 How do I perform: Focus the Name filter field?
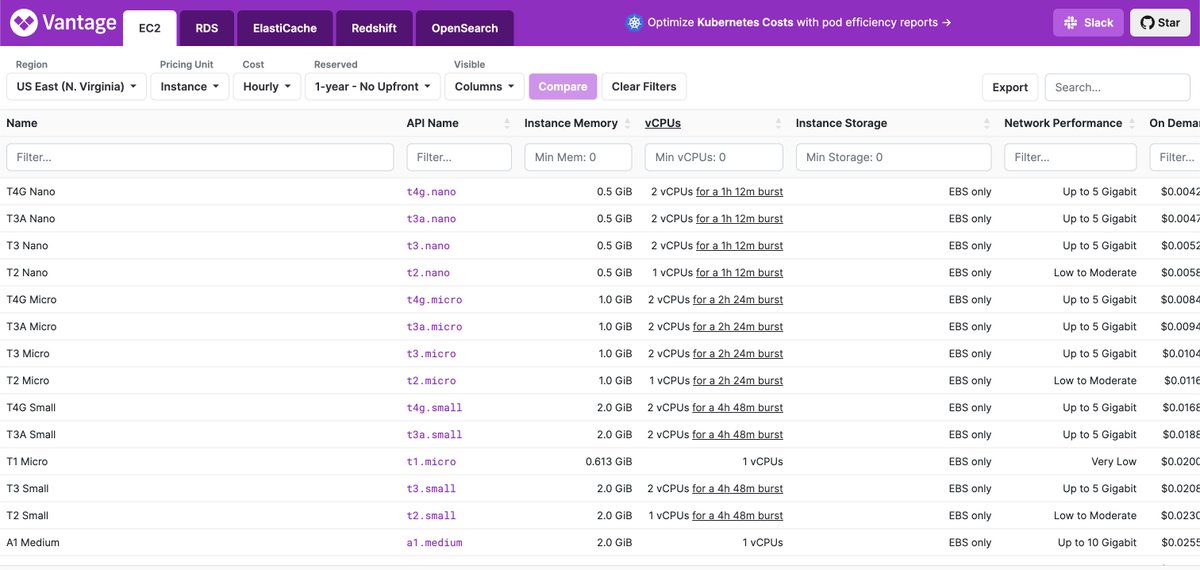point(200,157)
